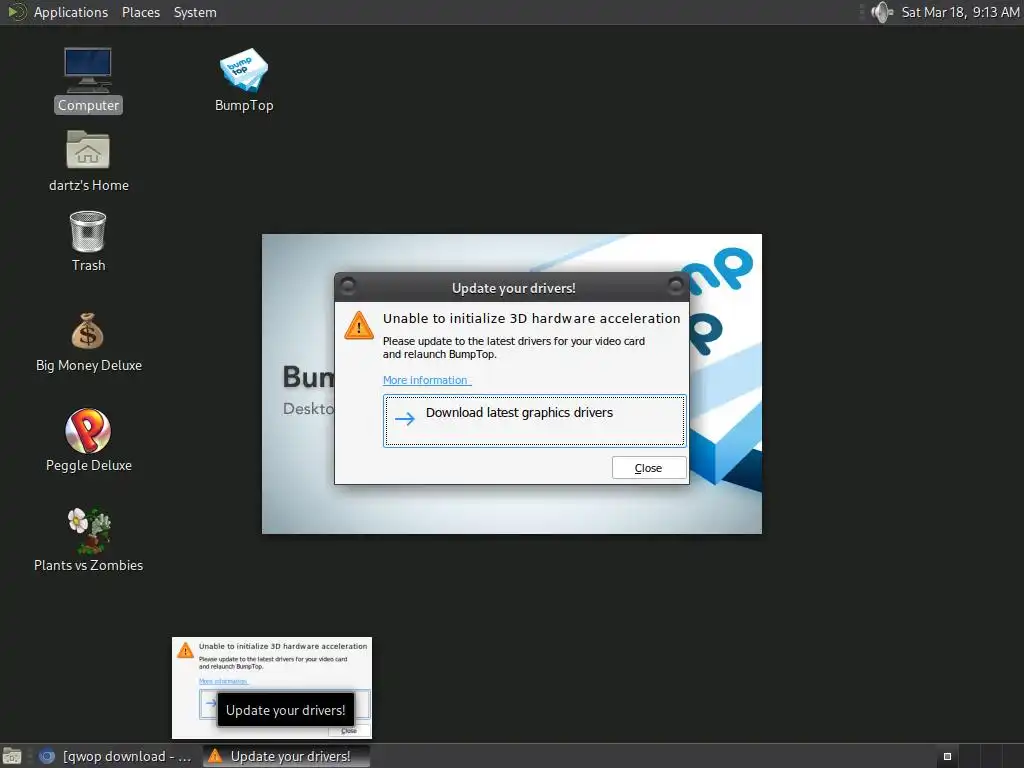
Task: Open the System menu
Action: (x=195, y=12)
